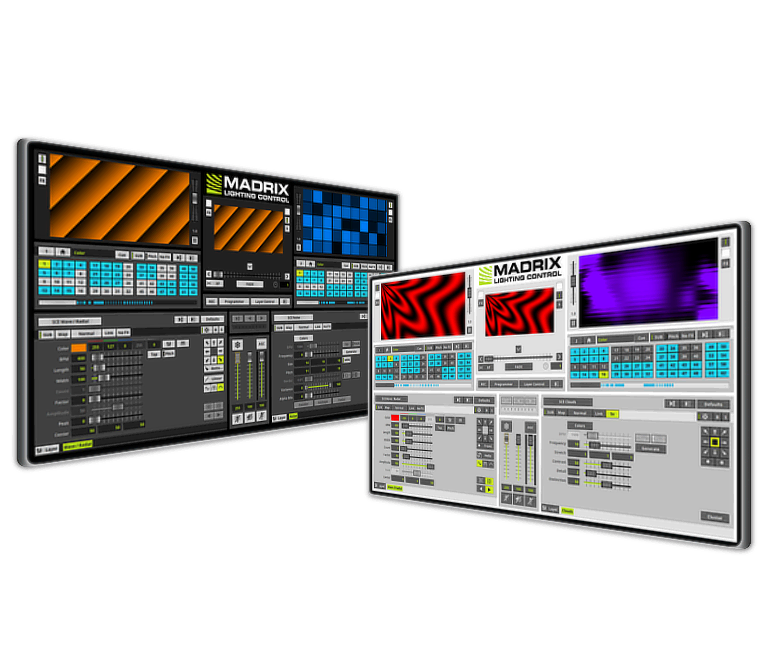Select the yellow Wave / Radial layer tab
This screenshot has width=768, height=664.
[77, 448]
